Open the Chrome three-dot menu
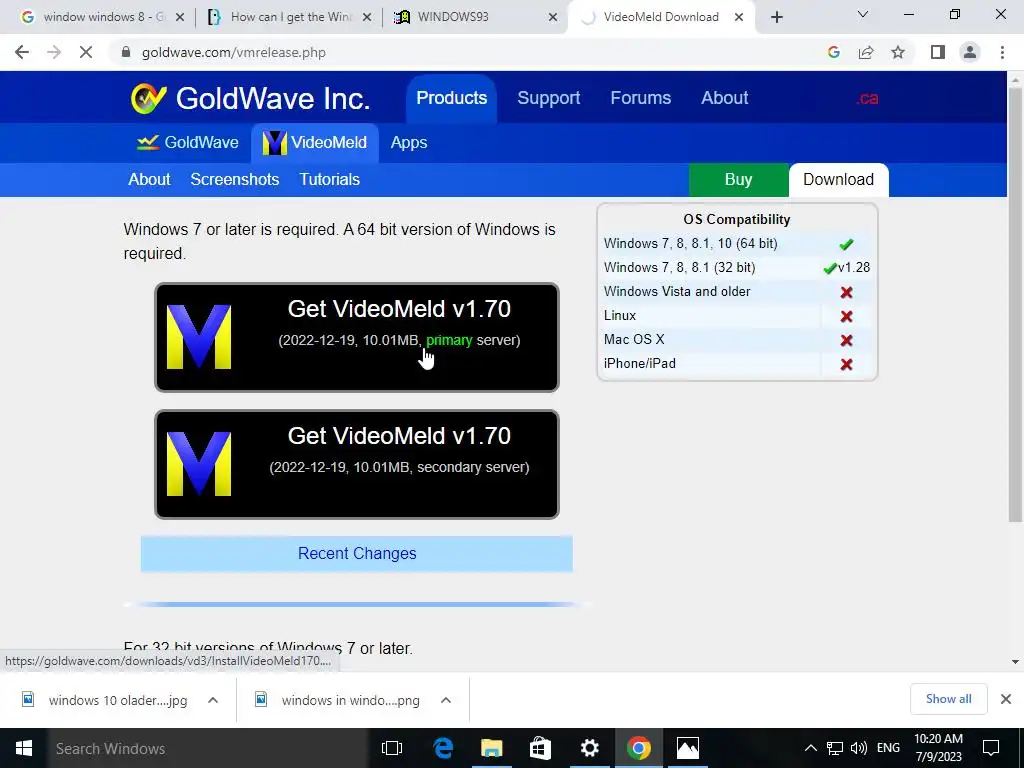Image resolution: width=1024 pixels, height=768 pixels. [1002, 52]
